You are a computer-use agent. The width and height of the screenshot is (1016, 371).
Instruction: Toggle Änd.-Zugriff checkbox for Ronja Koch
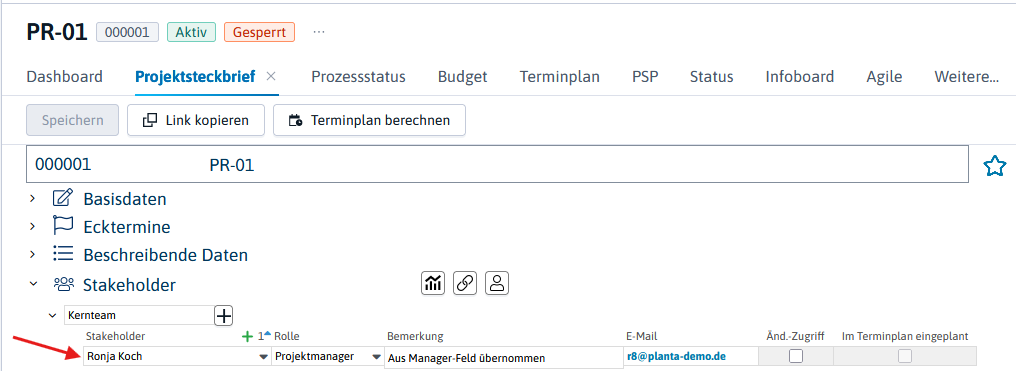click(796, 355)
